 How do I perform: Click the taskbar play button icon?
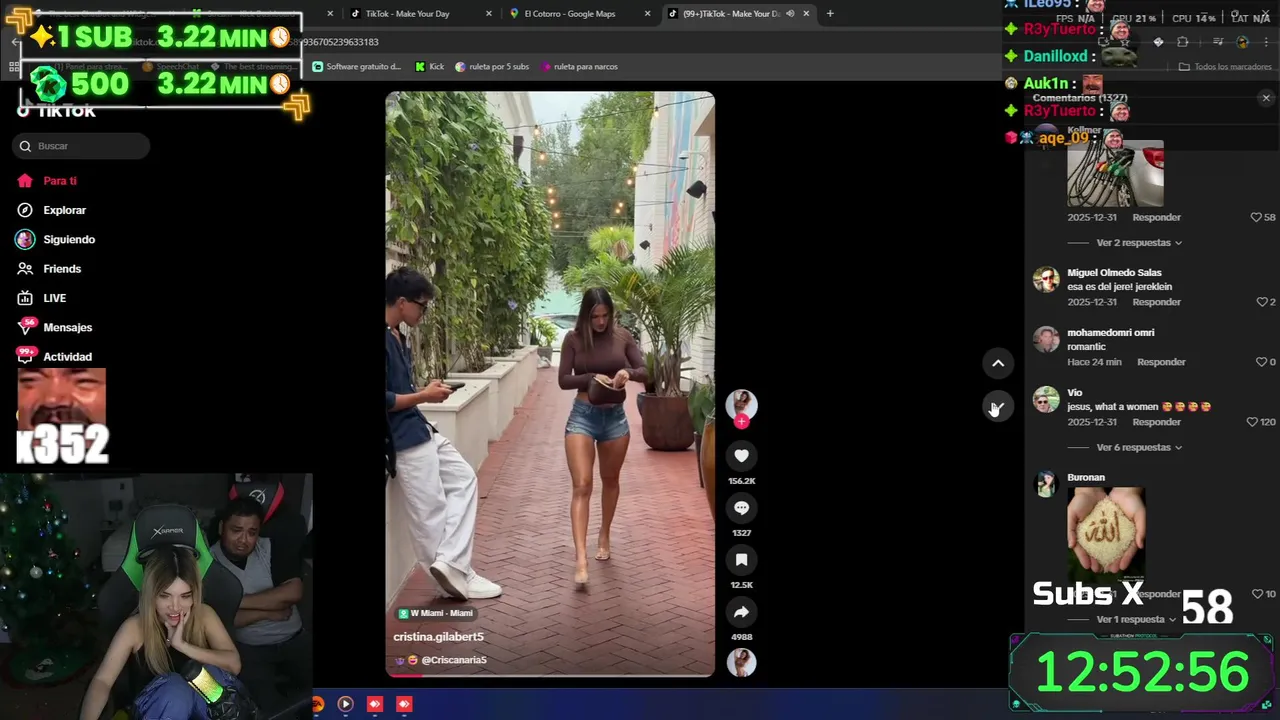click(x=345, y=704)
